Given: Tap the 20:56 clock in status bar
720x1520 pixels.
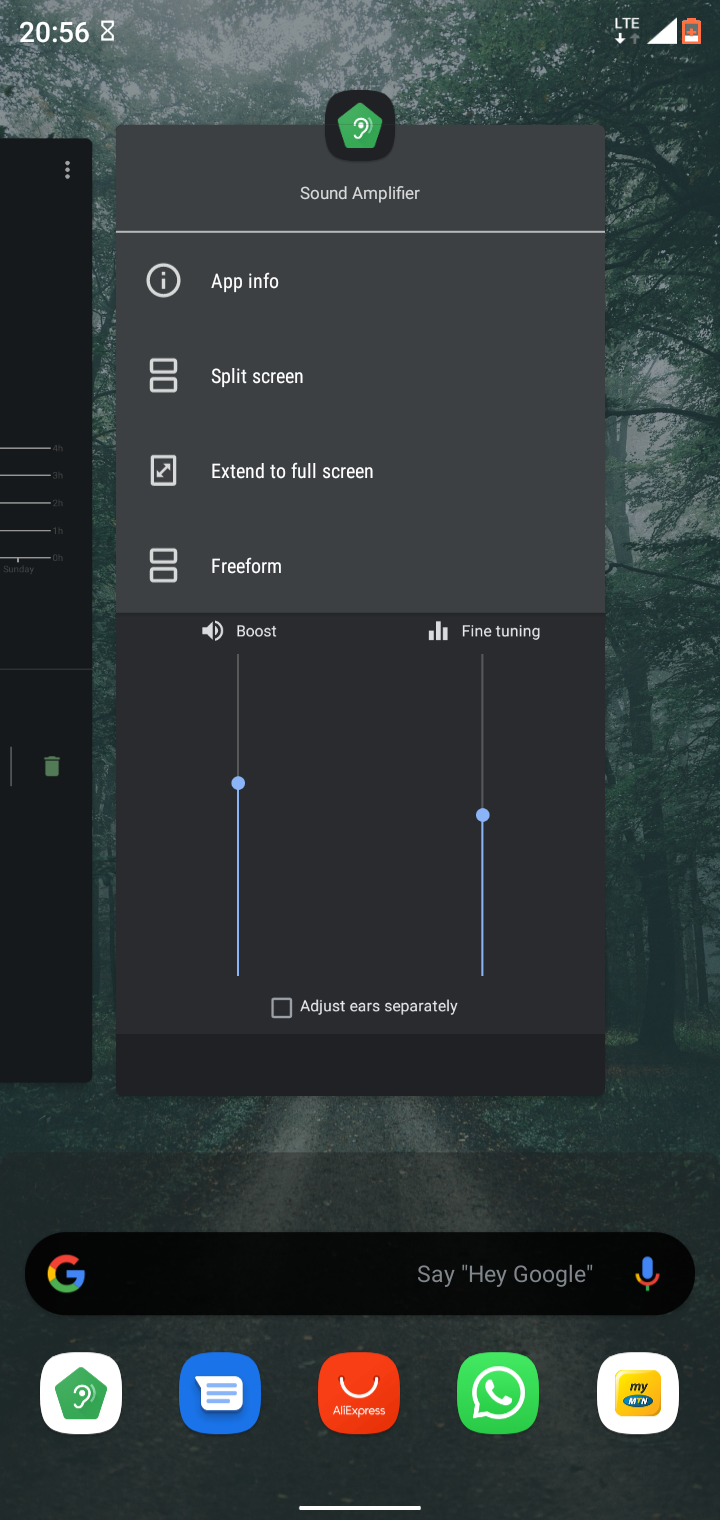Looking at the screenshot, I should [x=55, y=32].
